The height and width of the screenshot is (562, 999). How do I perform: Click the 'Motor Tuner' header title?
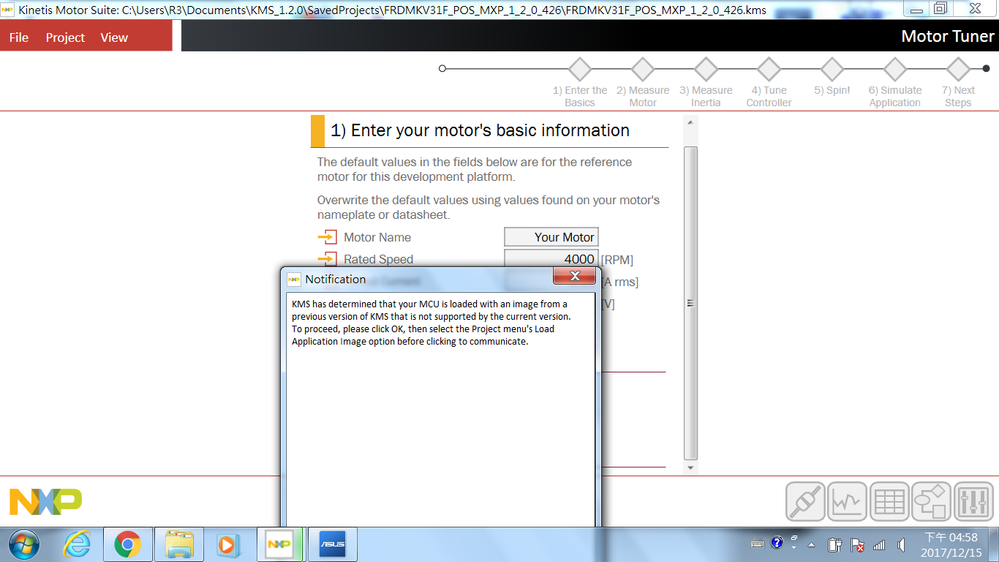(x=947, y=36)
